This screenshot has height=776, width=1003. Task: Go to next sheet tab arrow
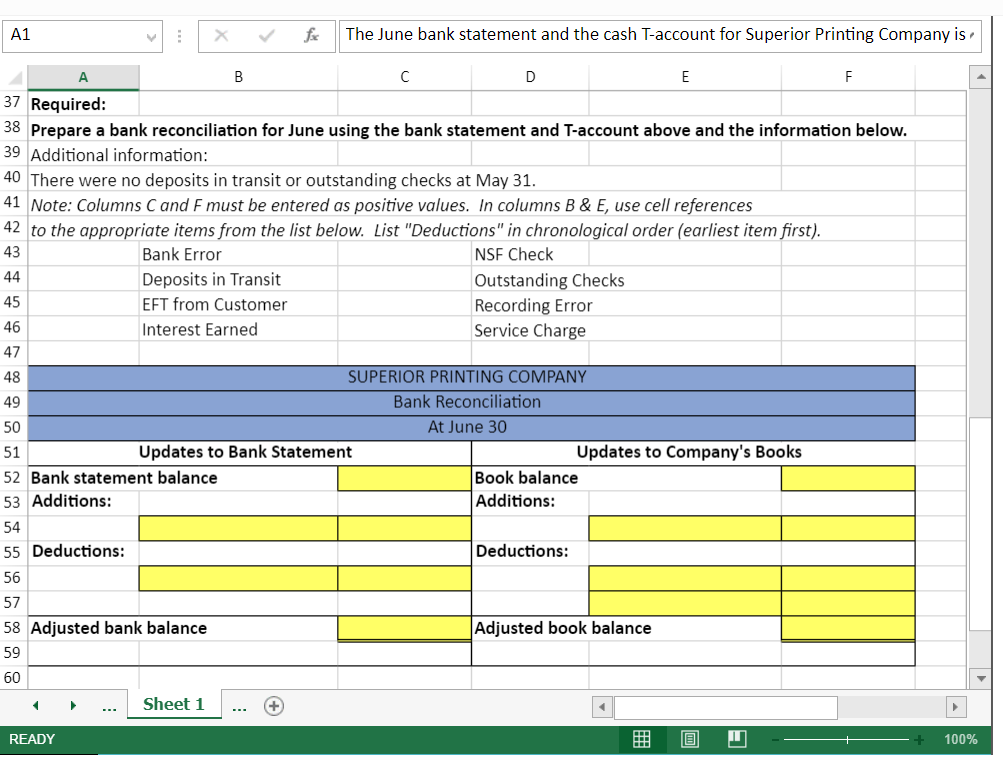pos(73,706)
